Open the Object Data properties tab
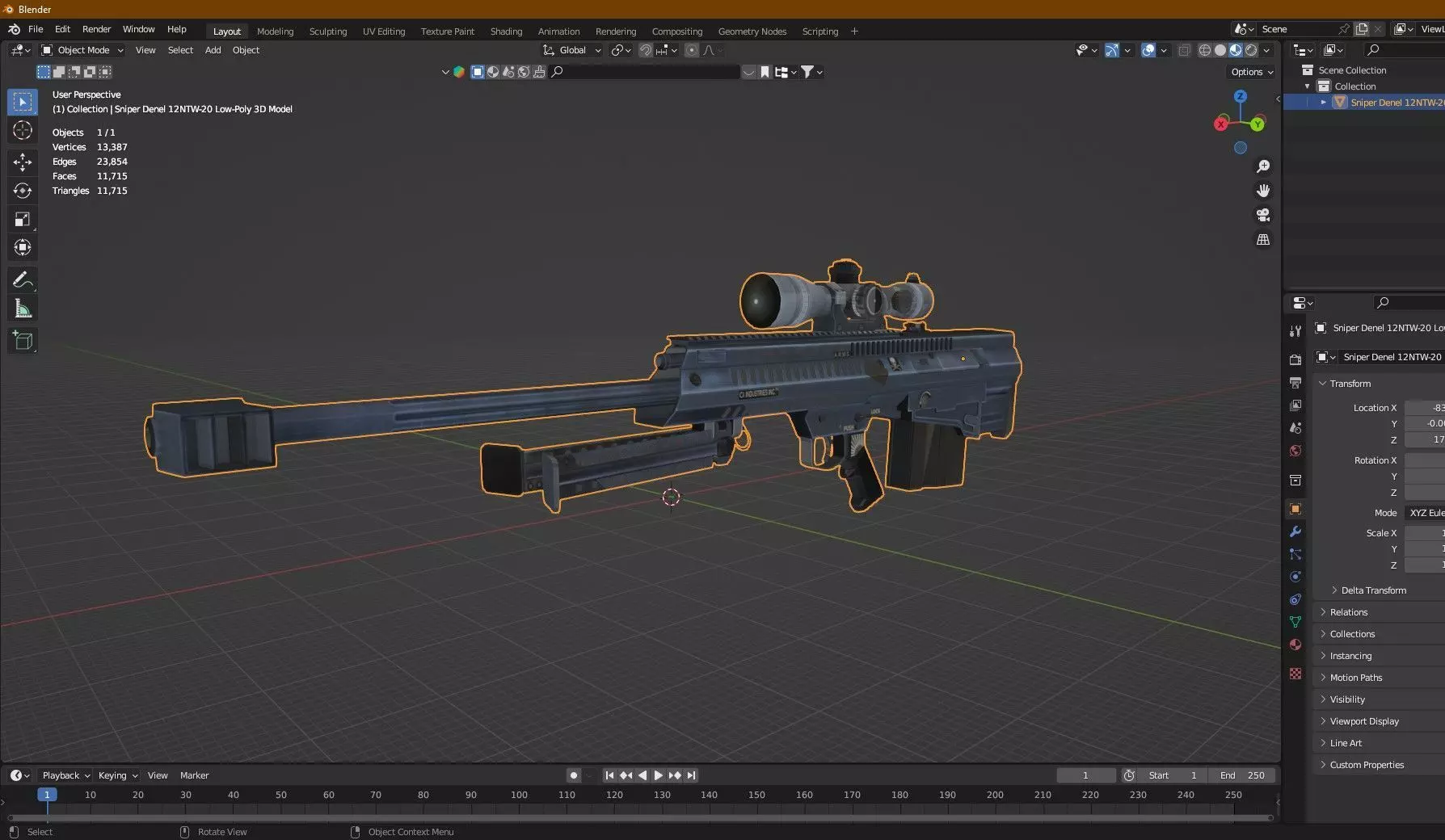Screen dimensions: 1445x840 click(x=1295, y=622)
